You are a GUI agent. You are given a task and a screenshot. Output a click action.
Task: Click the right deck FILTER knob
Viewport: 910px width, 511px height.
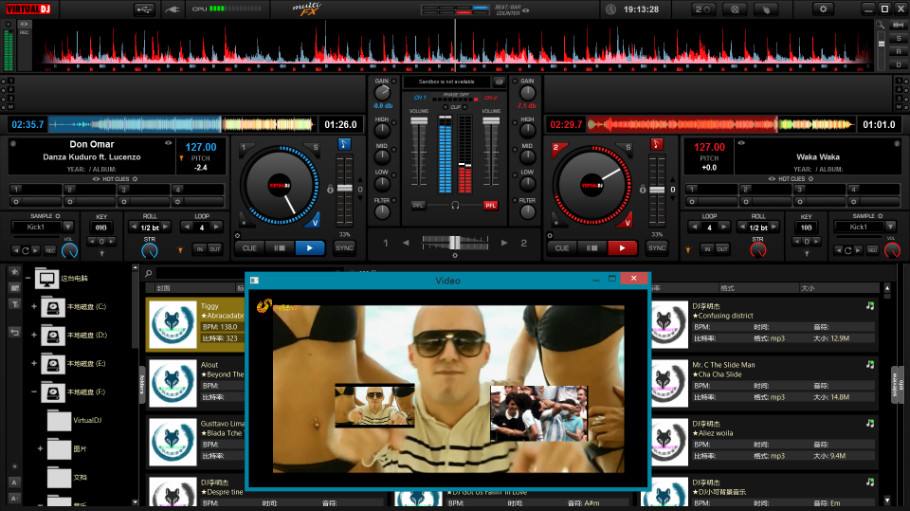click(527, 212)
